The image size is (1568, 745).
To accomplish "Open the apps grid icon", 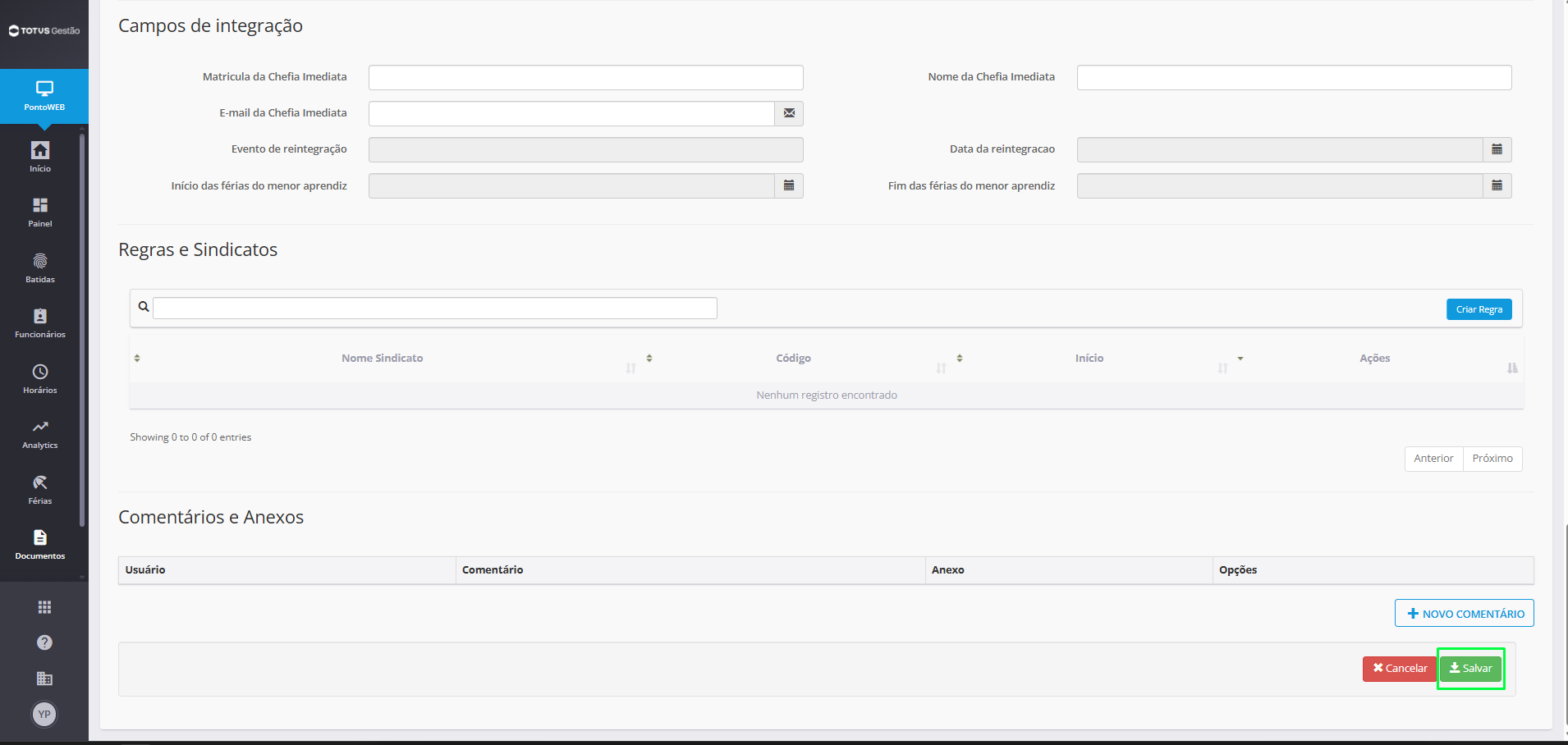I will pos(44,607).
